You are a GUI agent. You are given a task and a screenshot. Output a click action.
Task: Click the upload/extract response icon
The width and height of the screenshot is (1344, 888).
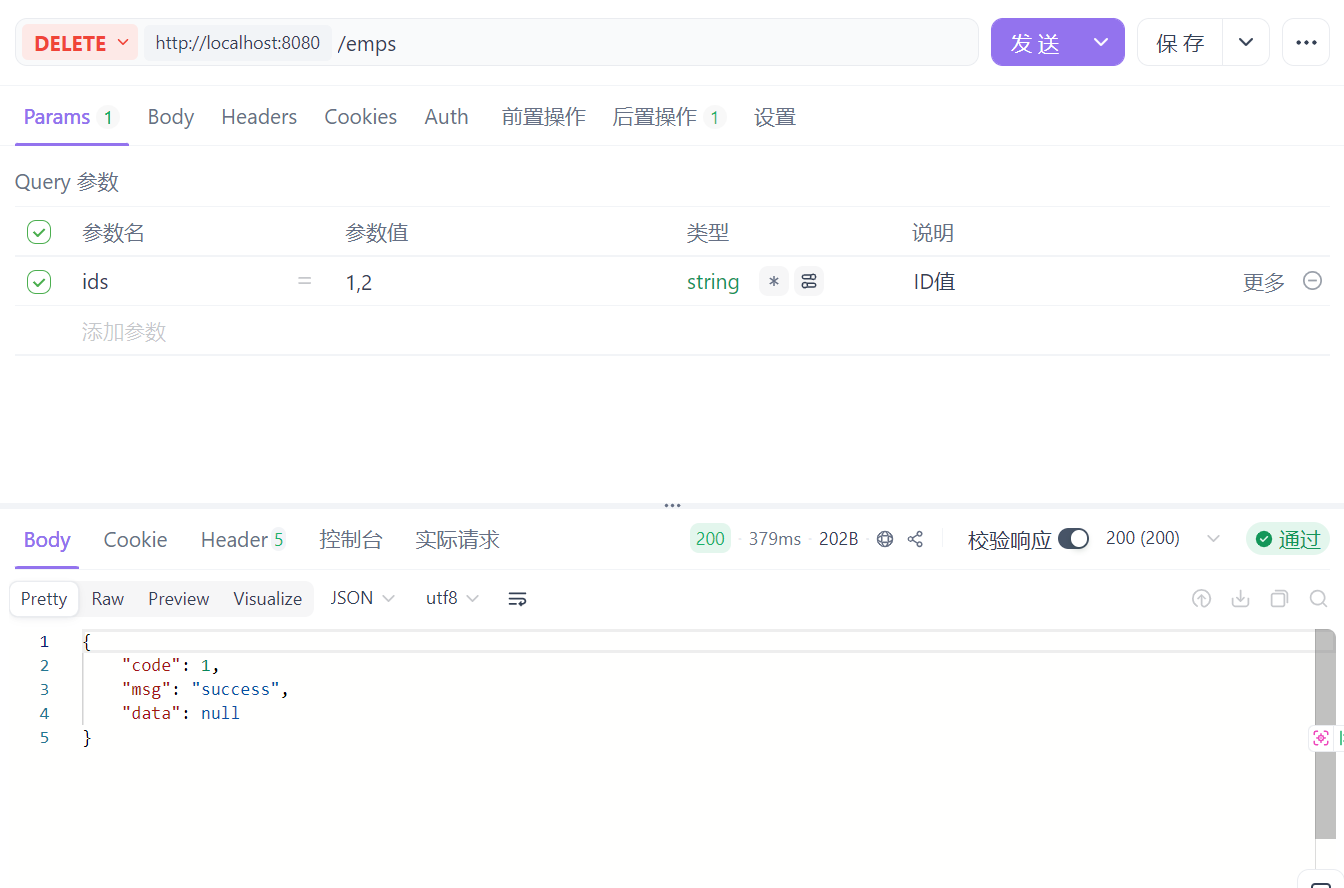1202,599
